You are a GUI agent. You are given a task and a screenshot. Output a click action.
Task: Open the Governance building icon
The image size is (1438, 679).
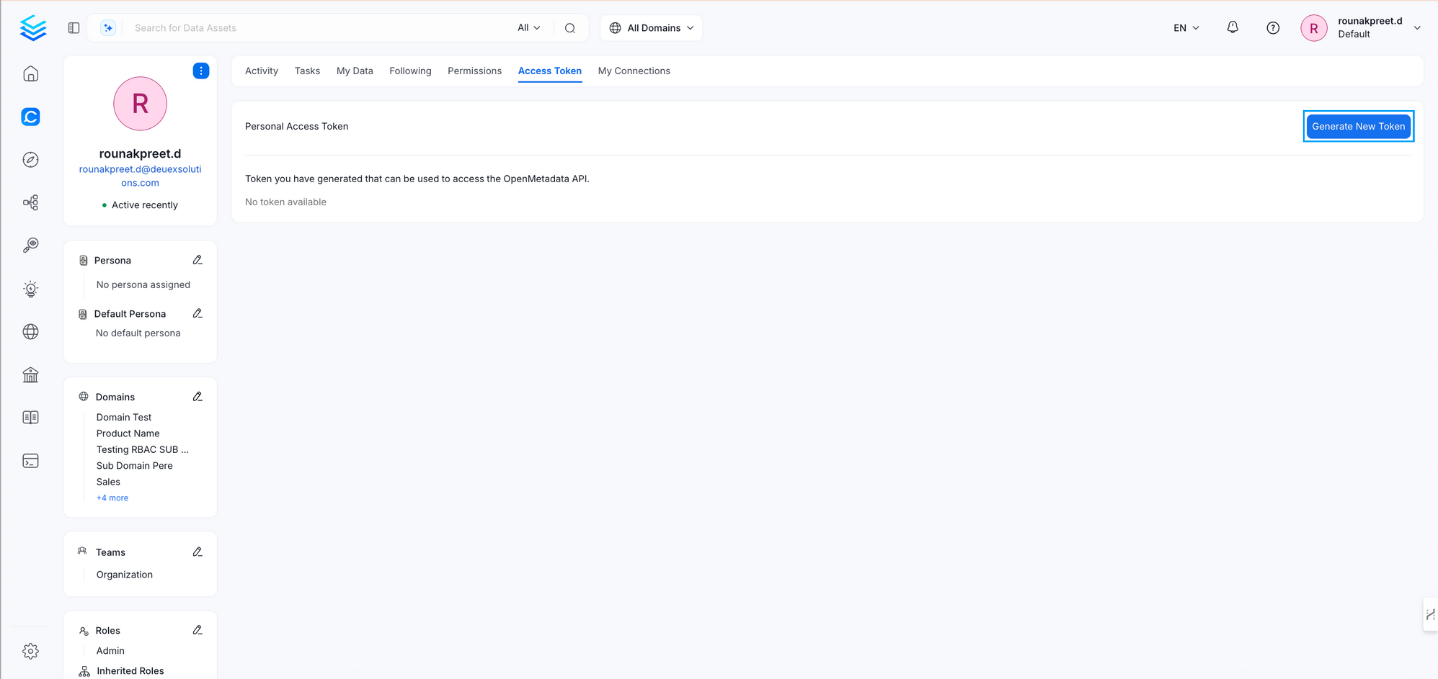[x=31, y=375]
